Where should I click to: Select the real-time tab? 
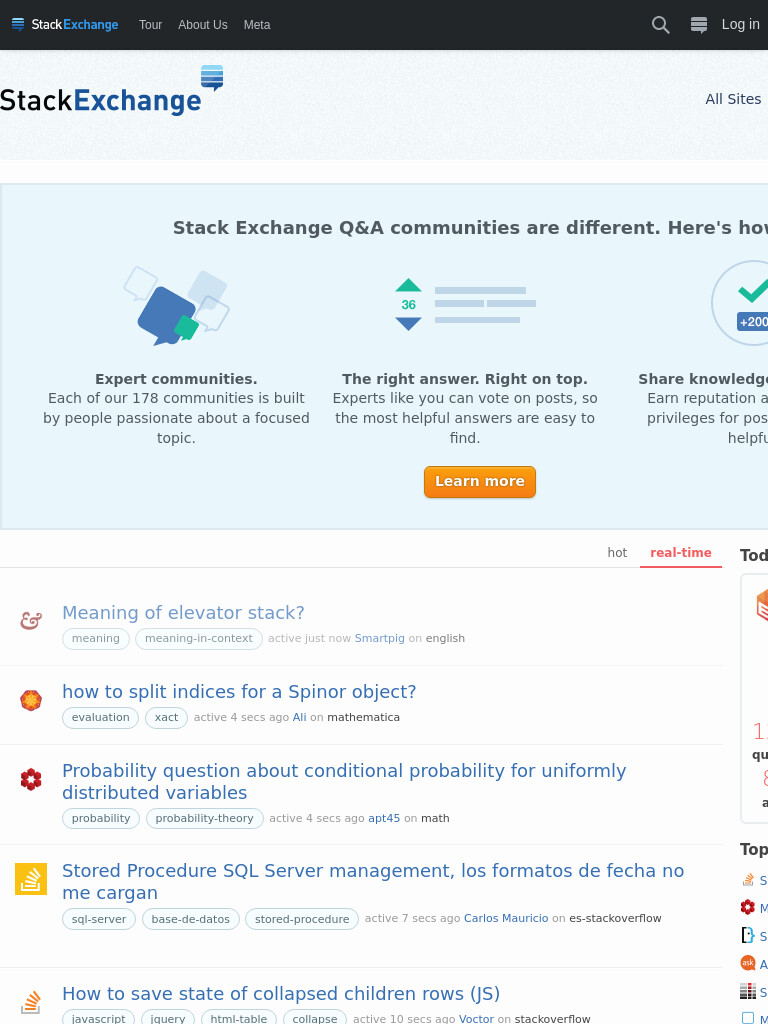pos(680,552)
